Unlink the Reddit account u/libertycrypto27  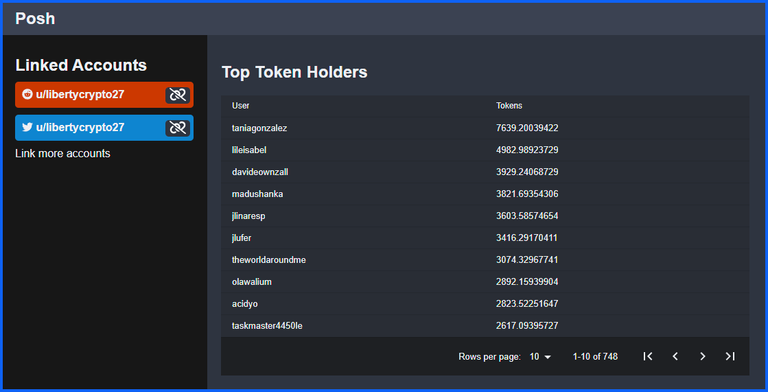click(x=177, y=95)
